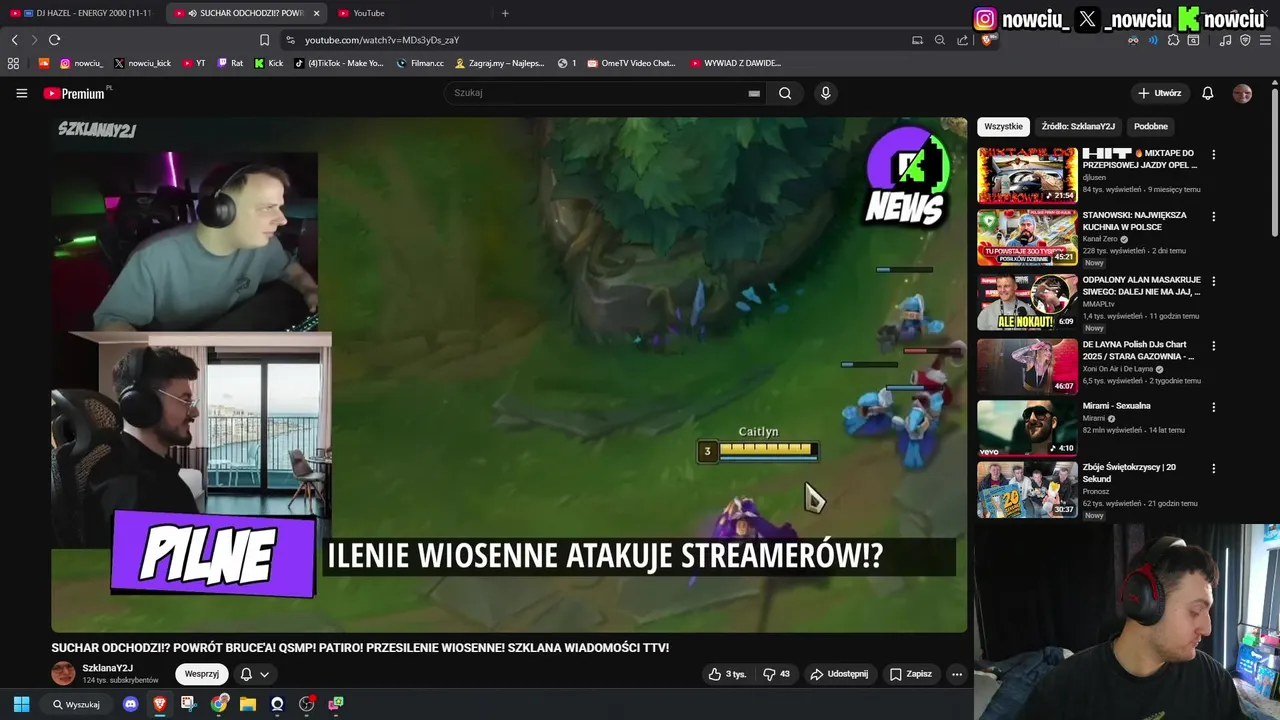Open options for Zbóje Świętokrzyscy video

point(1213,468)
